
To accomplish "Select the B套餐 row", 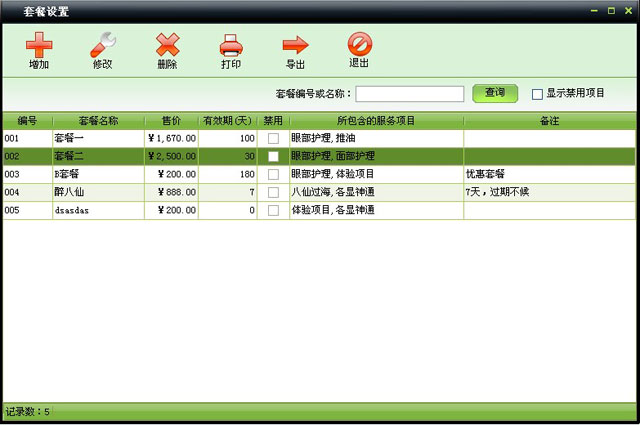I will point(98,174).
